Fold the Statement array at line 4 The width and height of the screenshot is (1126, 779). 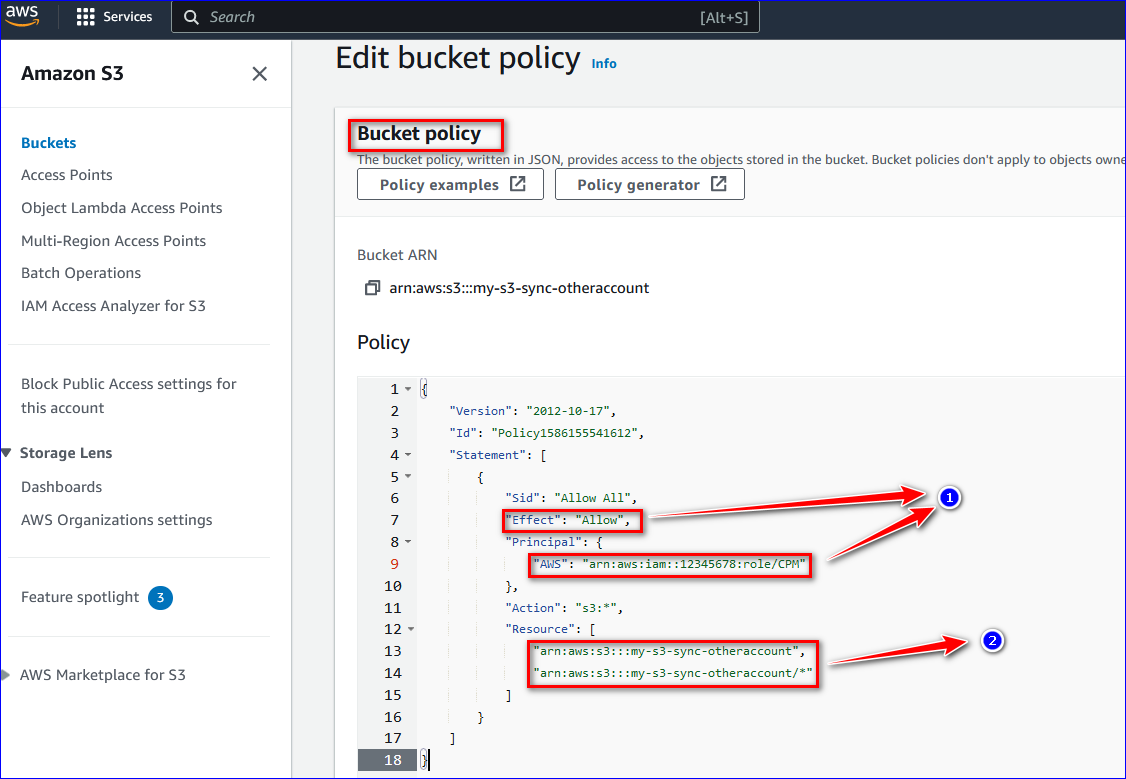tap(408, 455)
